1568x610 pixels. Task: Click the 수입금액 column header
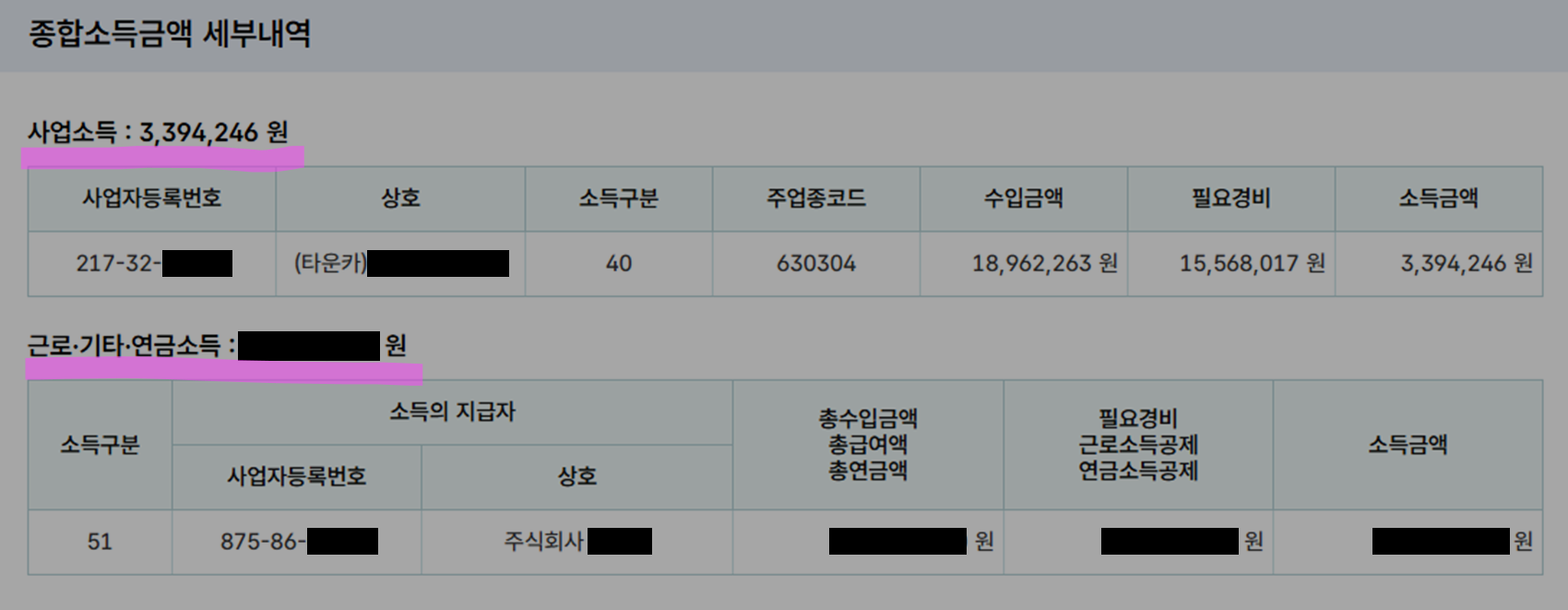click(1024, 198)
